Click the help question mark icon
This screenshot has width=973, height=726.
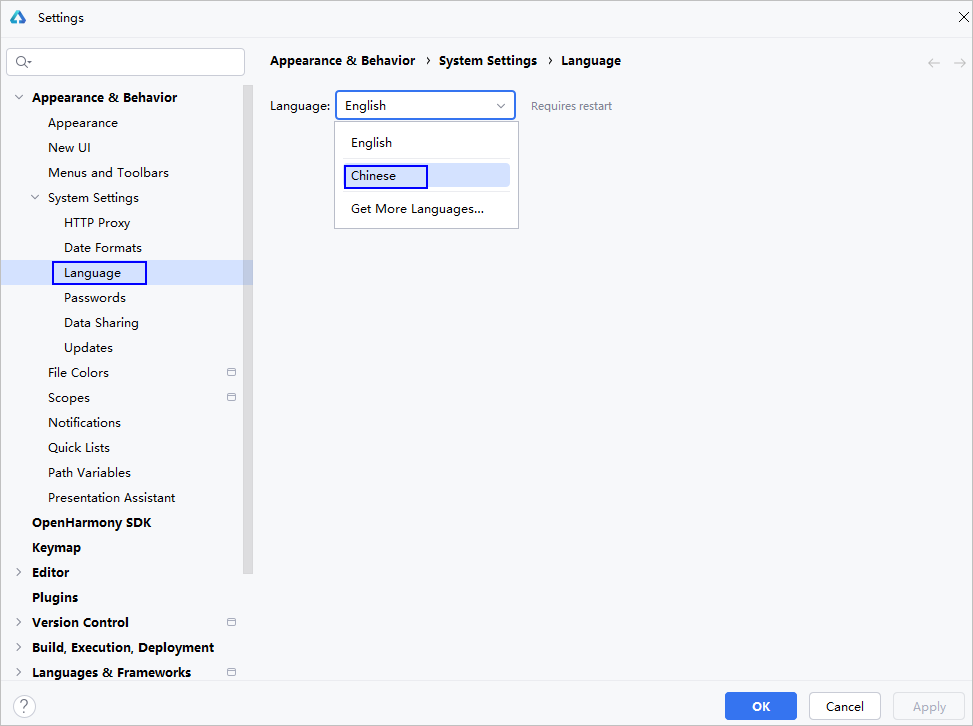24,706
